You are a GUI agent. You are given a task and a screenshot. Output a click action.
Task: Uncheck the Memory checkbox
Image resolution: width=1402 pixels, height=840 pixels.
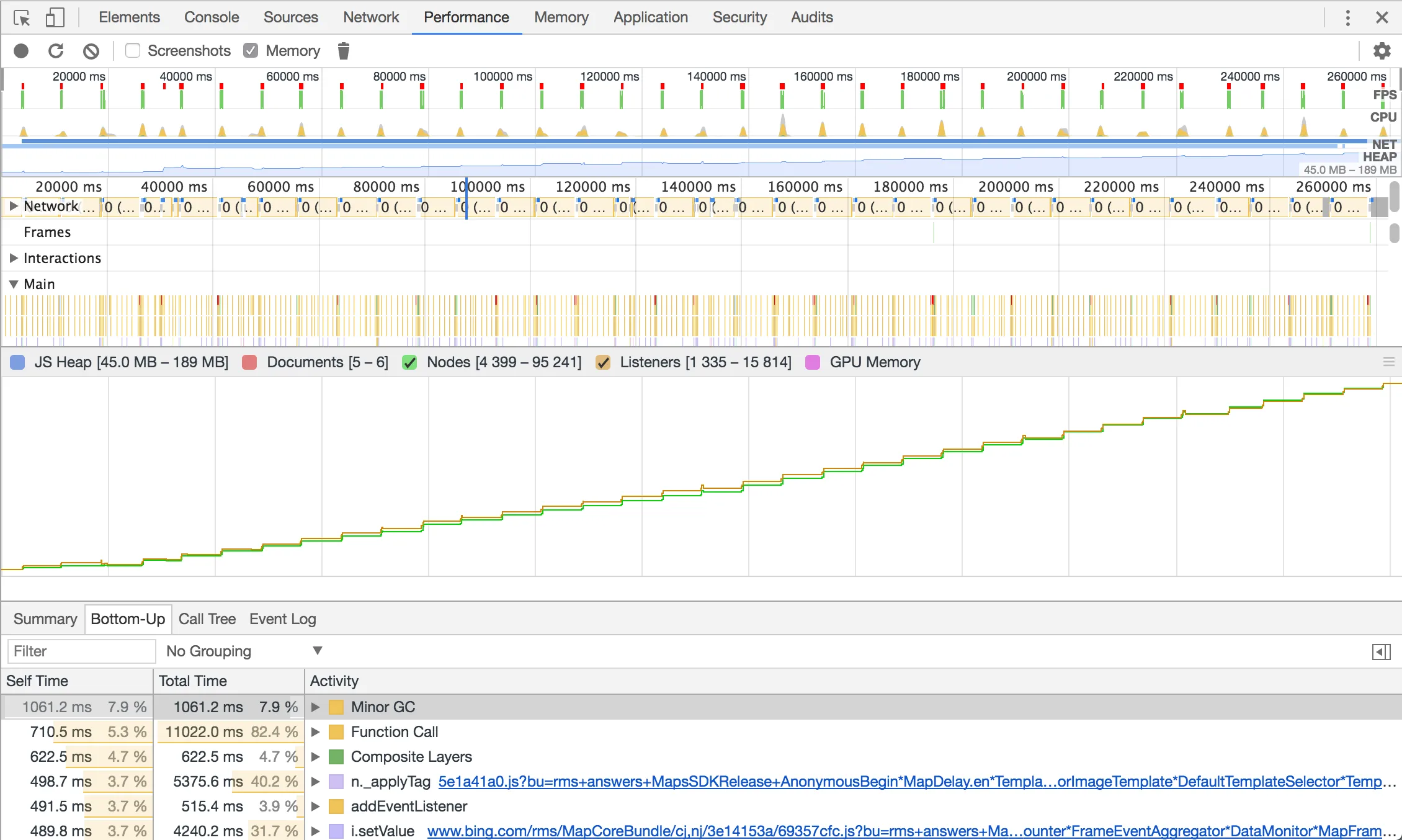coord(251,51)
